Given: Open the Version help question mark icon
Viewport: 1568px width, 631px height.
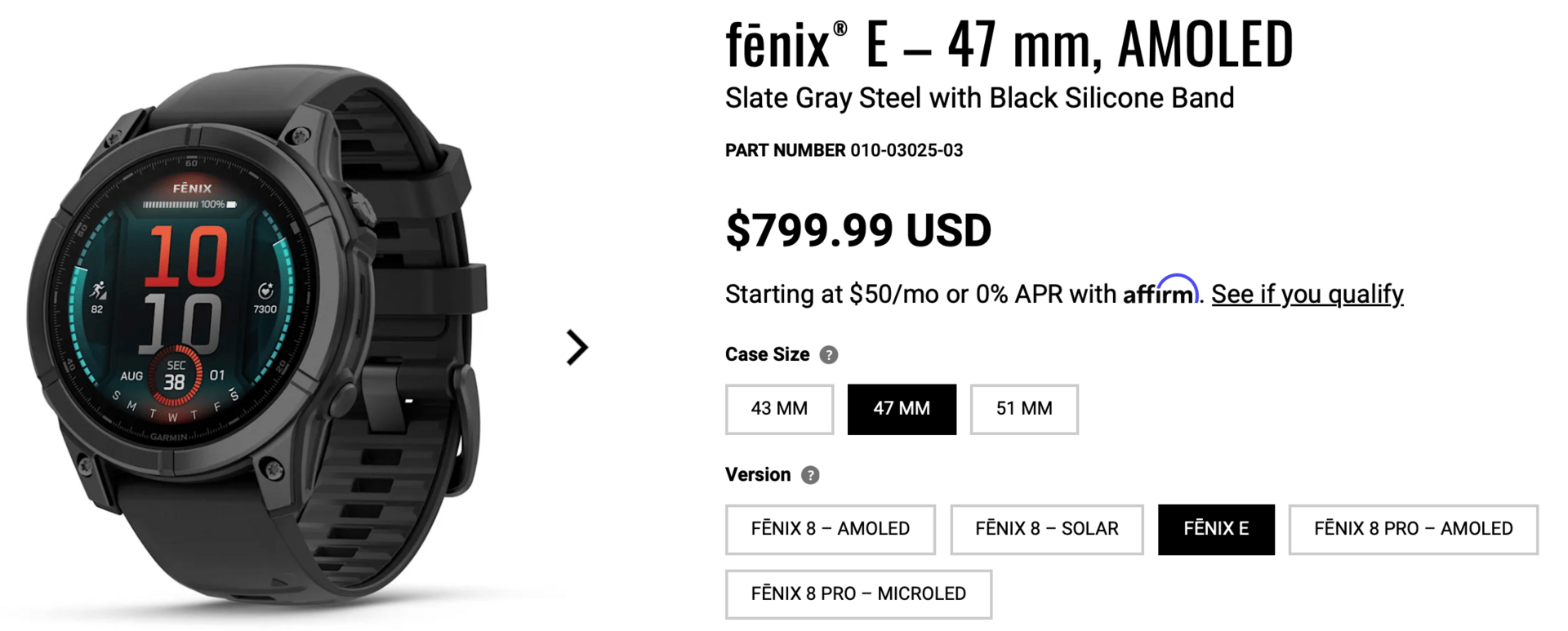Looking at the screenshot, I should (x=809, y=475).
